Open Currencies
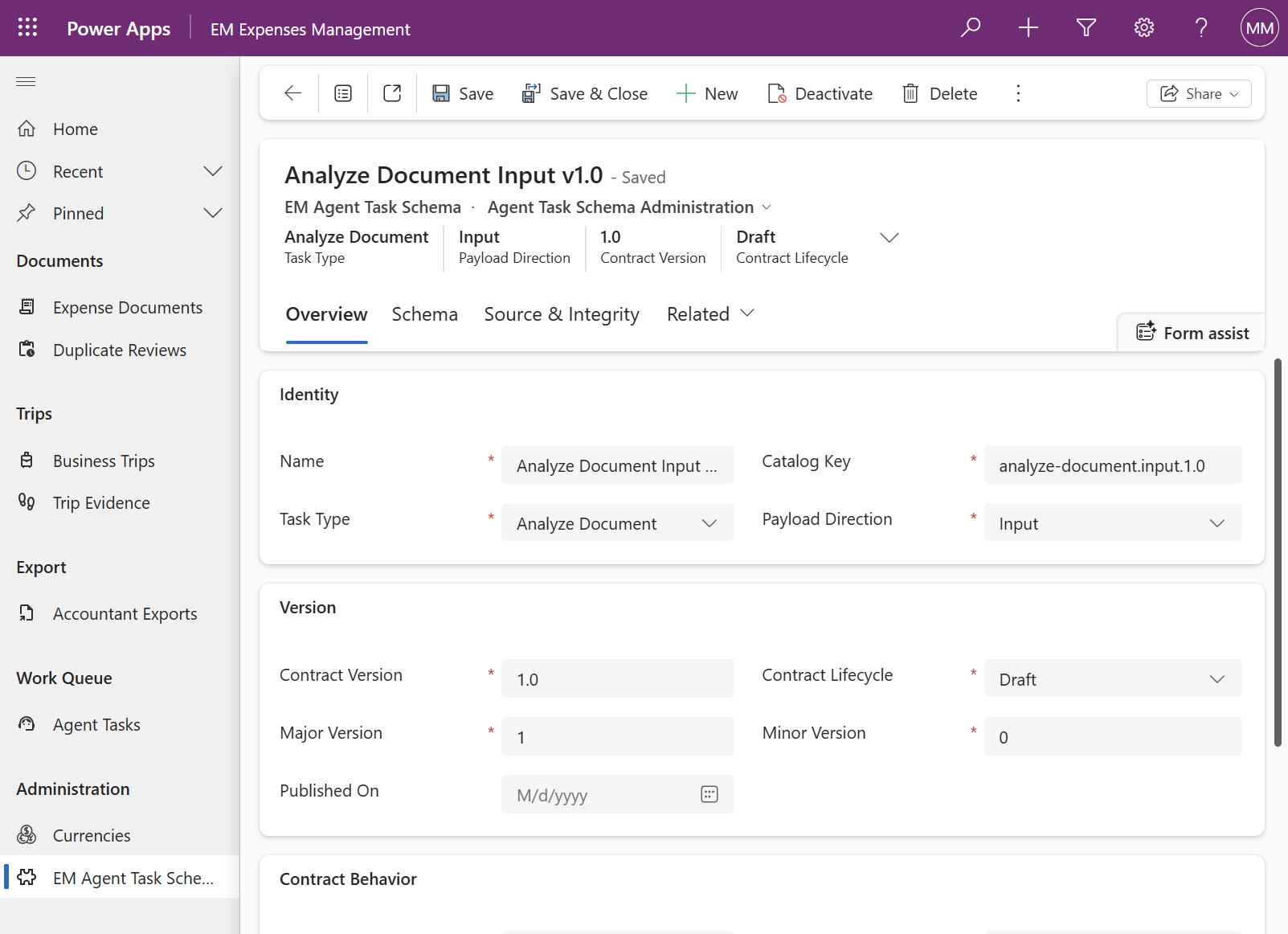The height and width of the screenshot is (934, 1288). click(x=120, y=835)
